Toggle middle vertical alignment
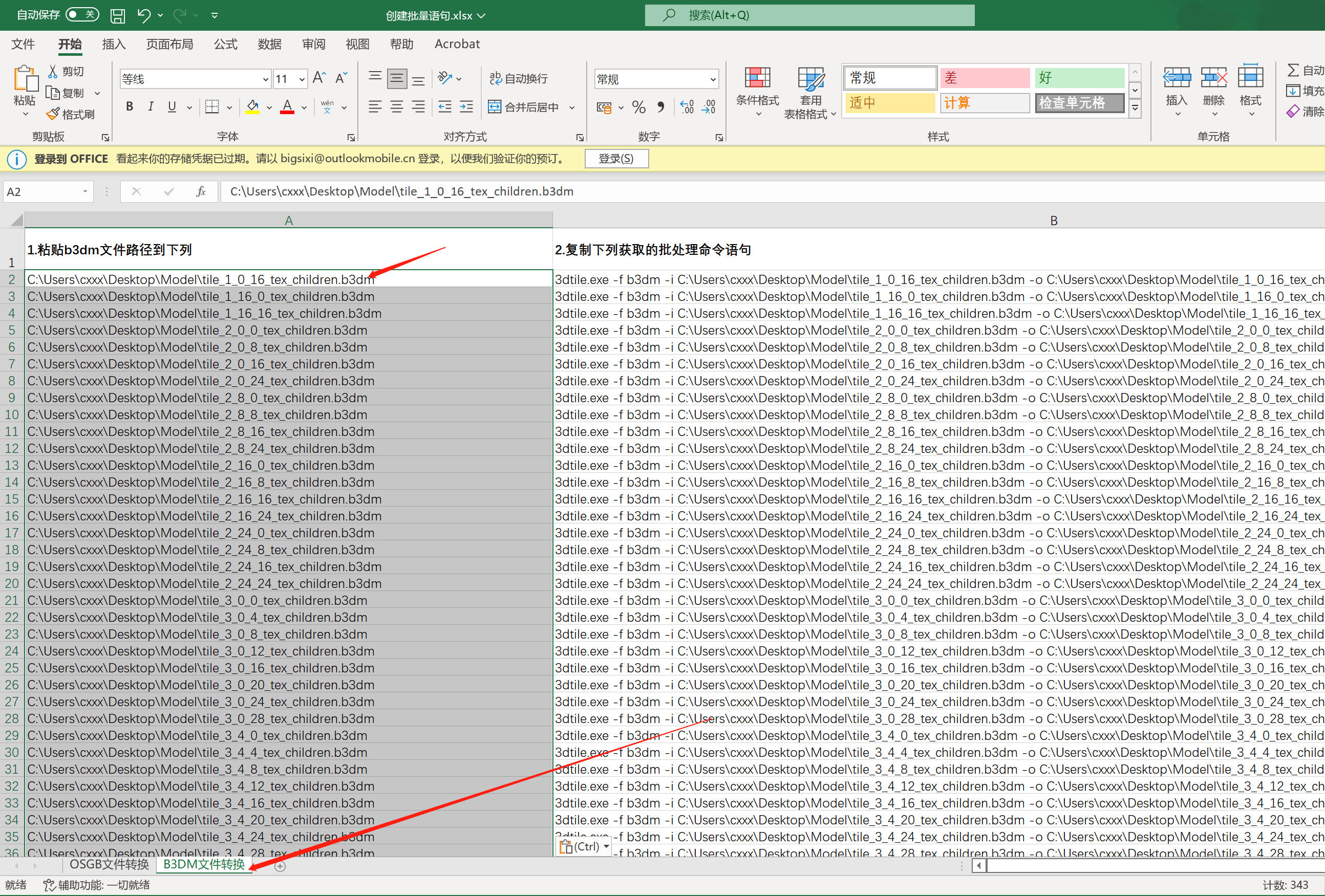Image resolution: width=1325 pixels, height=896 pixels. (397, 78)
